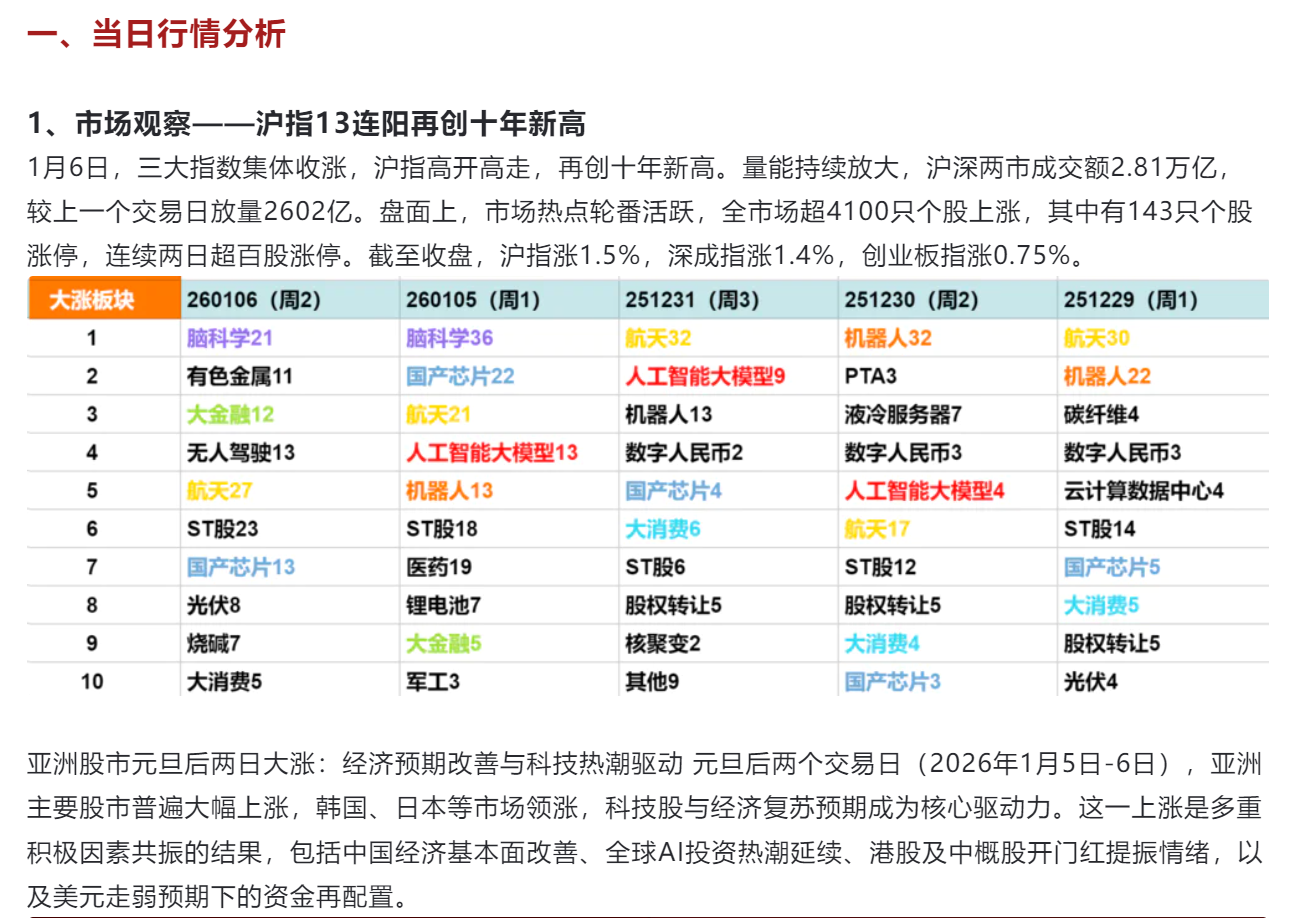Click the 260106（周2） column header

pyautogui.click(x=253, y=300)
